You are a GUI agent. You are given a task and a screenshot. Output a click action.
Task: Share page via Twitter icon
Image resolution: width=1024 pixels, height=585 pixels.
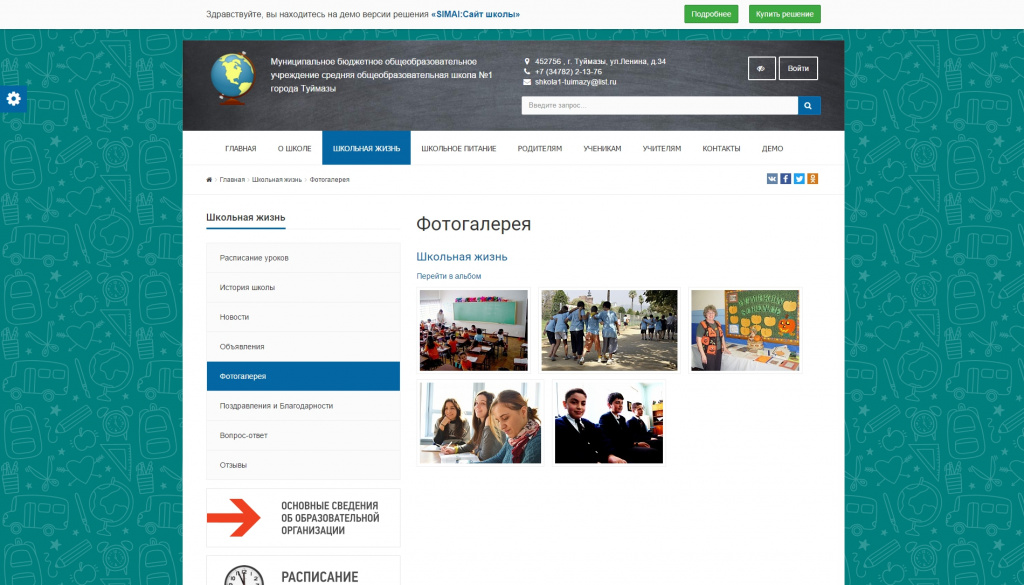pyautogui.click(x=799, y=179)
